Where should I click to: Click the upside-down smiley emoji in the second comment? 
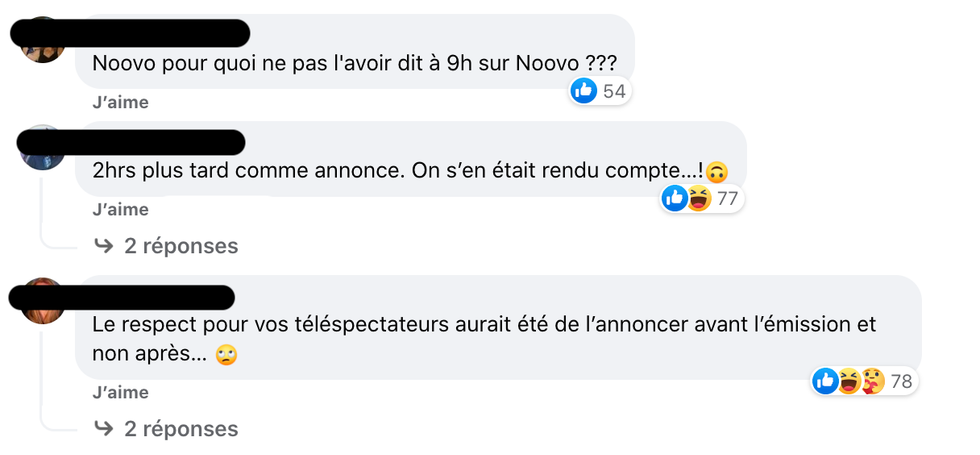coord(716,172)
